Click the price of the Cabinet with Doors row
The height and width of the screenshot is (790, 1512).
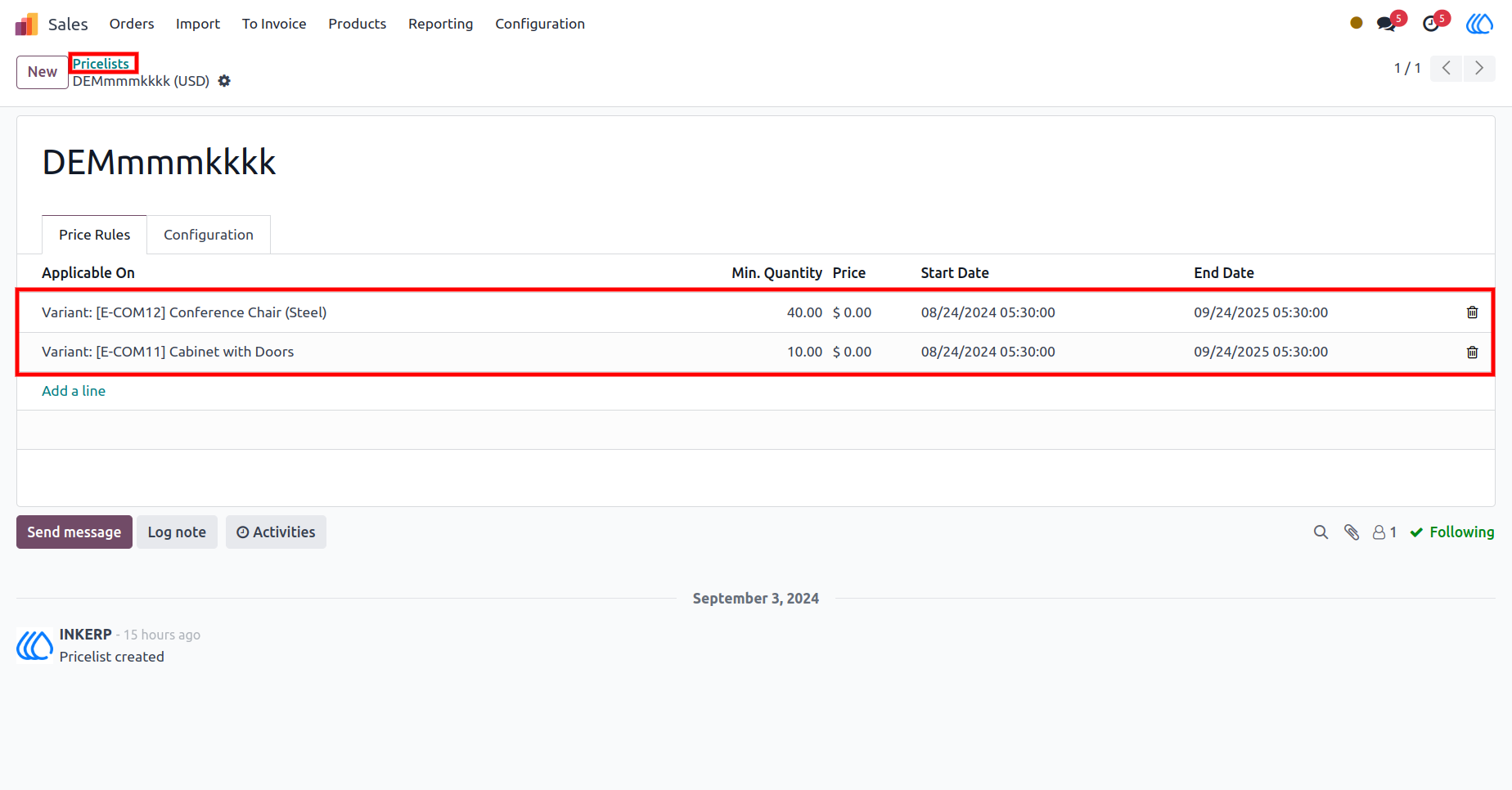[853, 352]
